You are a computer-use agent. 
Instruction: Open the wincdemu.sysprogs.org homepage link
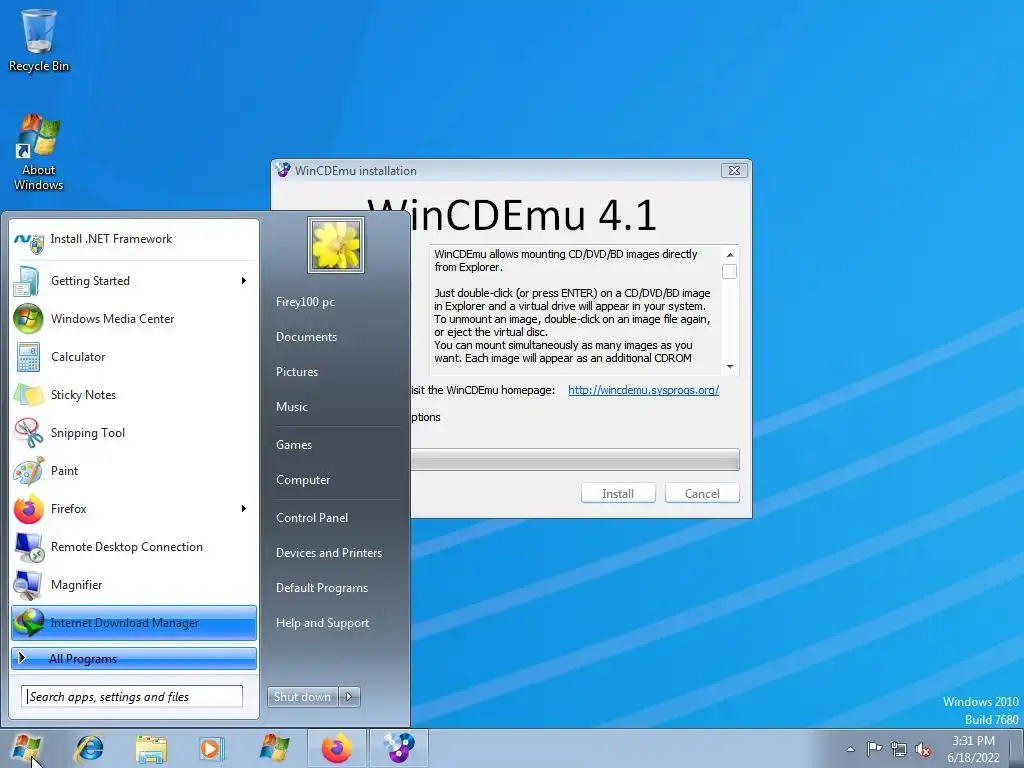click(x=643, y=390)
